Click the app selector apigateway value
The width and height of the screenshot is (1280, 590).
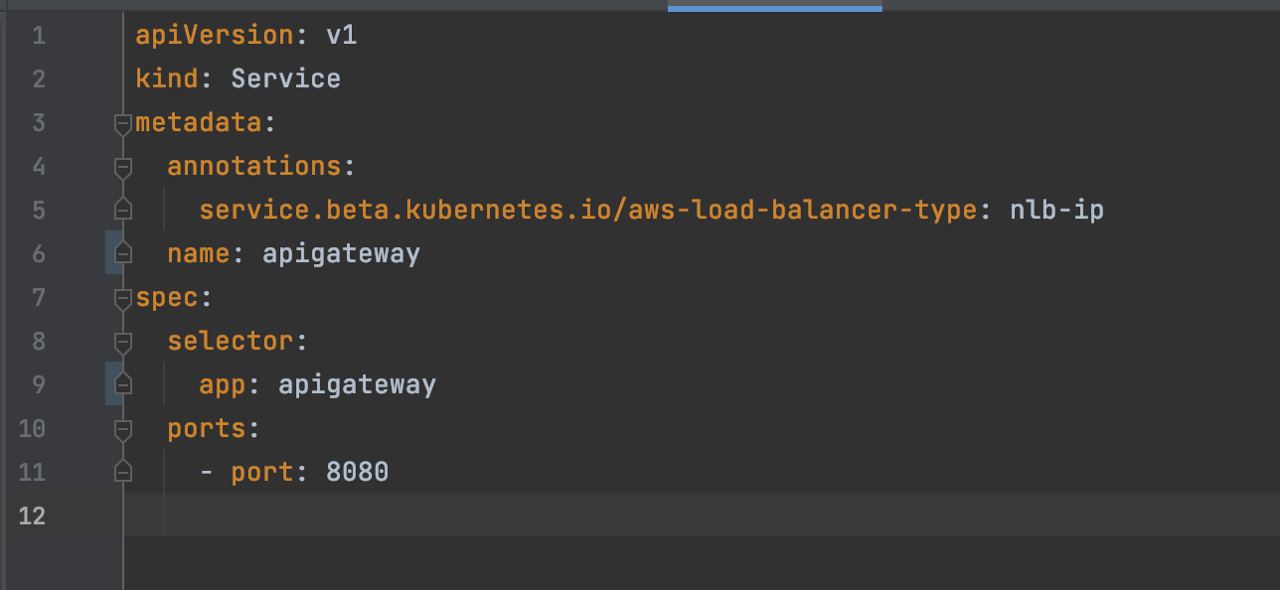[x=357, y=385]
